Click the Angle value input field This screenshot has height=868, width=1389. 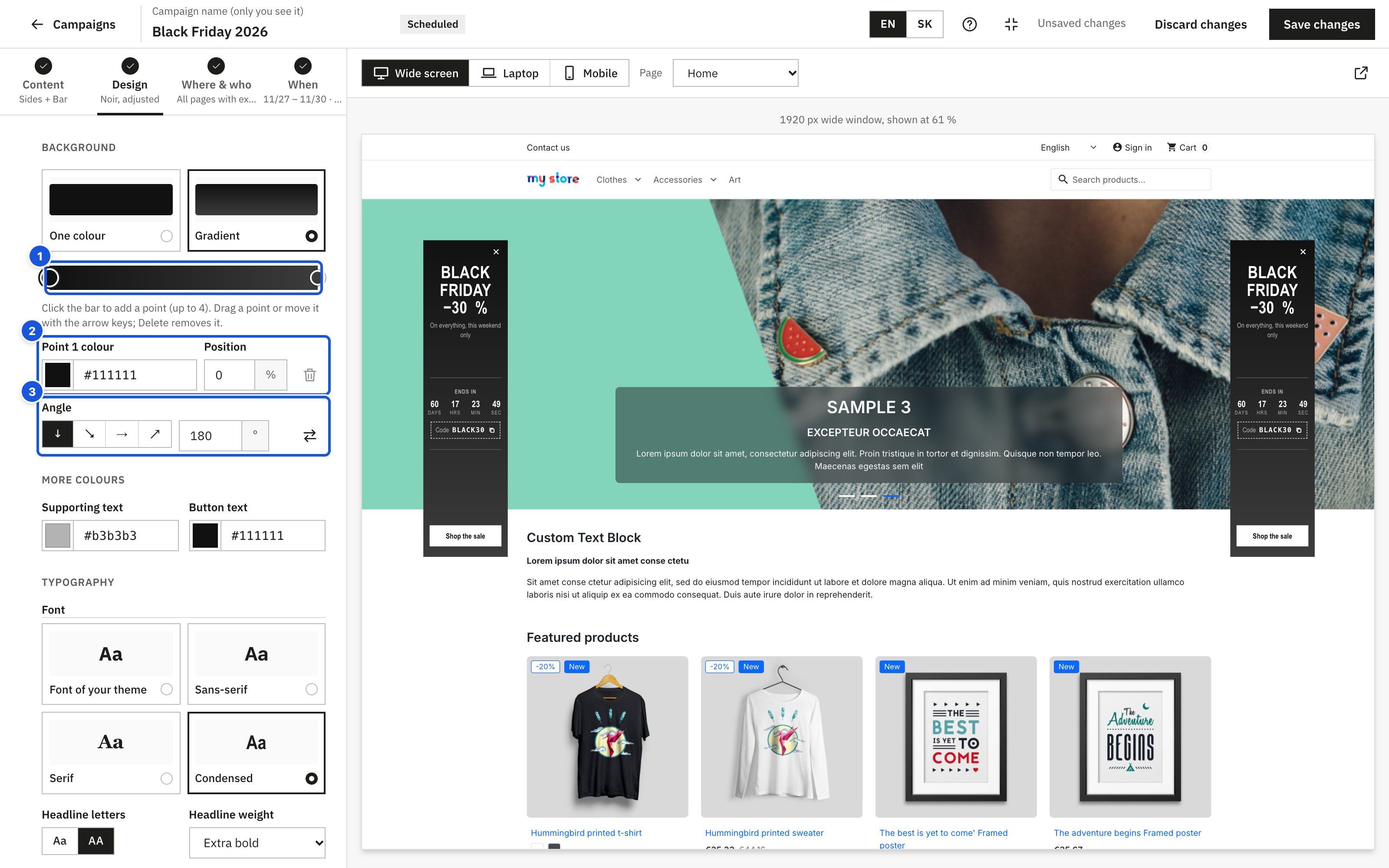[x=210, y=436]
